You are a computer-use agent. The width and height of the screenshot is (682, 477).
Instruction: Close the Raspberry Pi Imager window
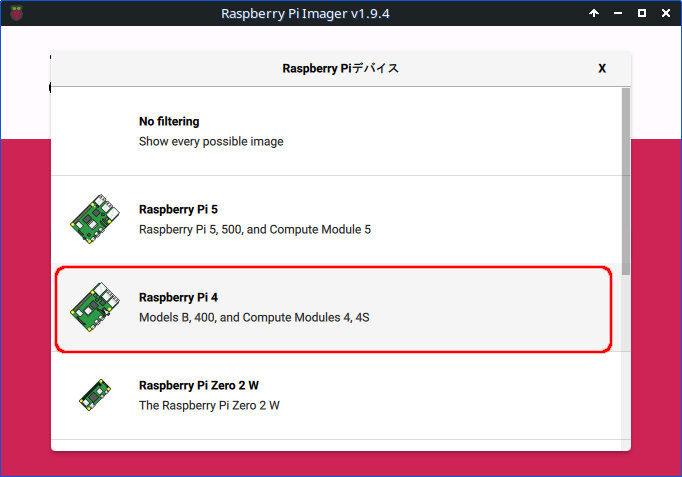point(665,13)
